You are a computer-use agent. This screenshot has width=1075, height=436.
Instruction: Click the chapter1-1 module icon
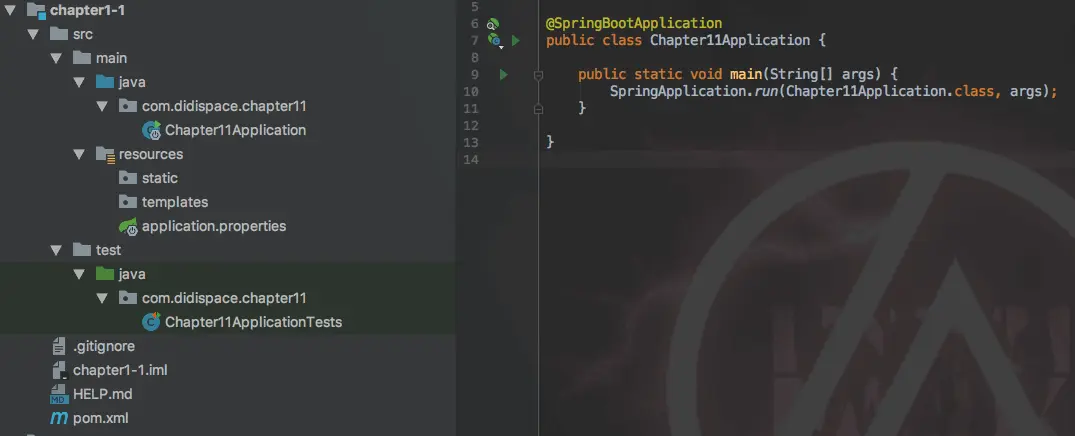click(36, 10)
